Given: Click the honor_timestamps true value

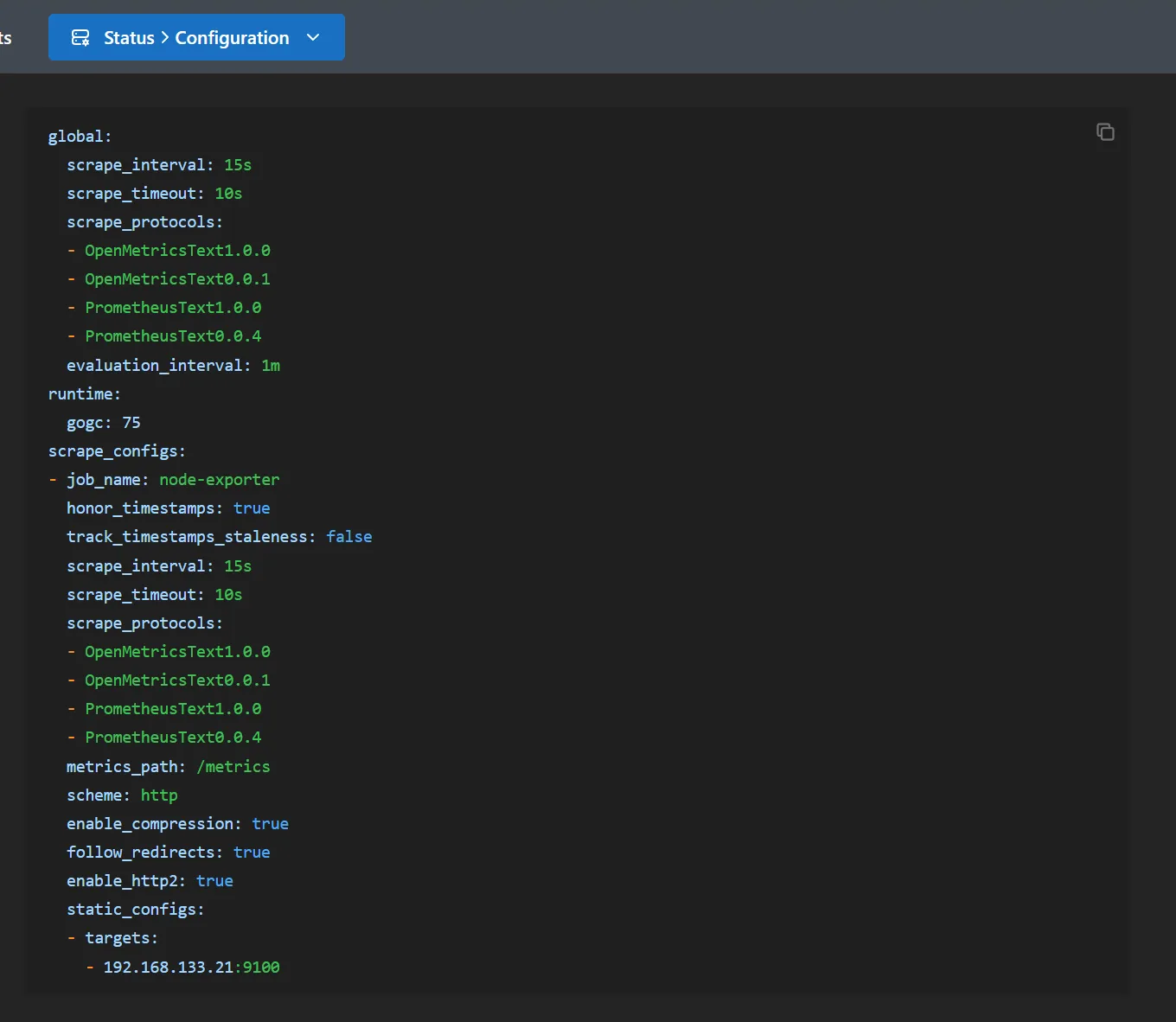Looking at the screenshot, I should tap(252, 508).
